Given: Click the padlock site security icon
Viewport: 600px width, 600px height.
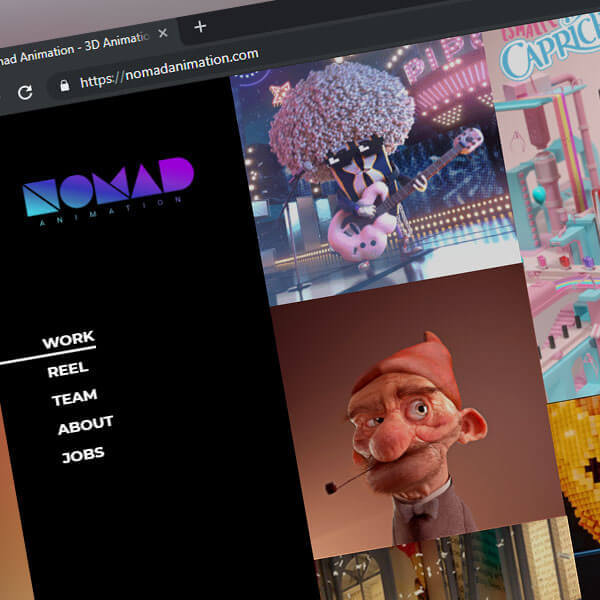Looking at the screenshot, I should (65, 85).
